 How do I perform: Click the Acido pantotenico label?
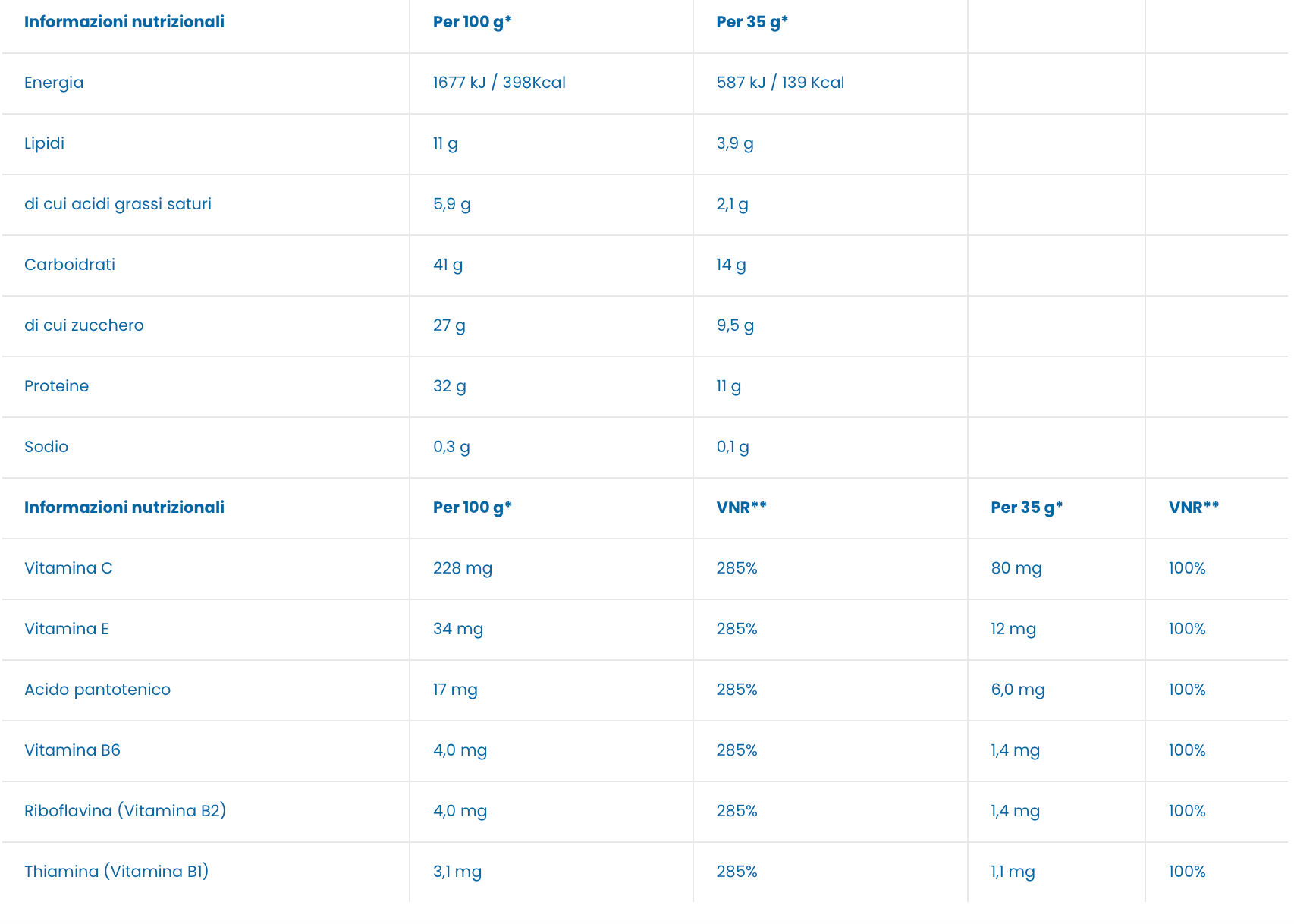(97, 690)
